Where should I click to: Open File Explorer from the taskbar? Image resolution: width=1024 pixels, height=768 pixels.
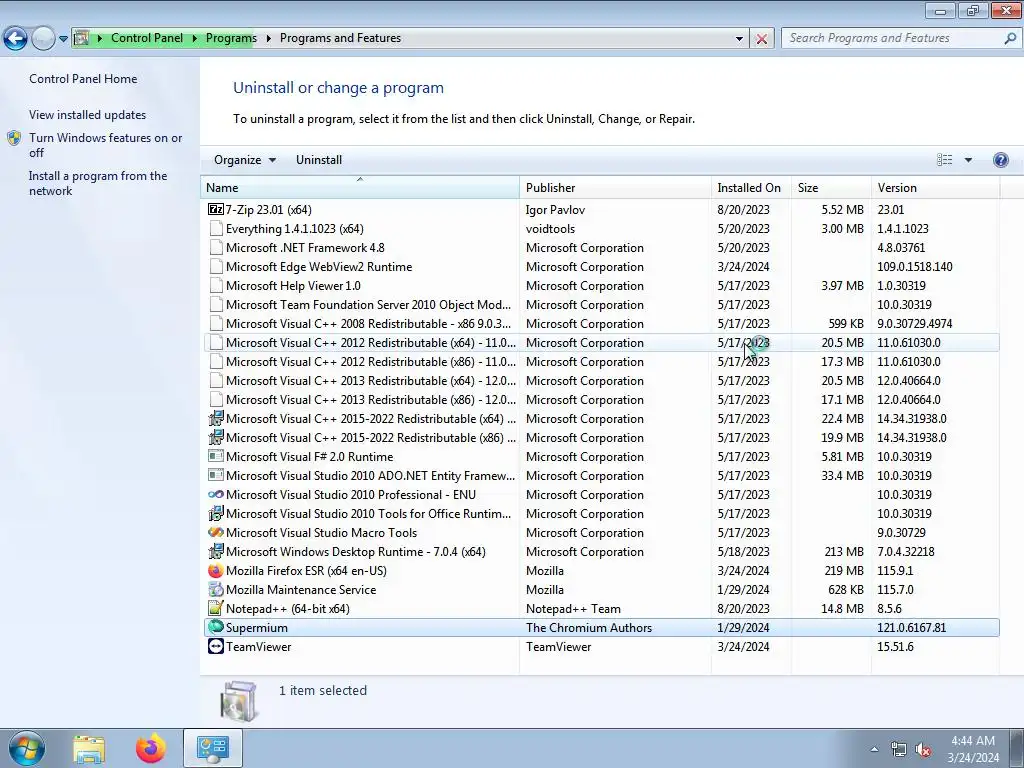pos(89,748)
